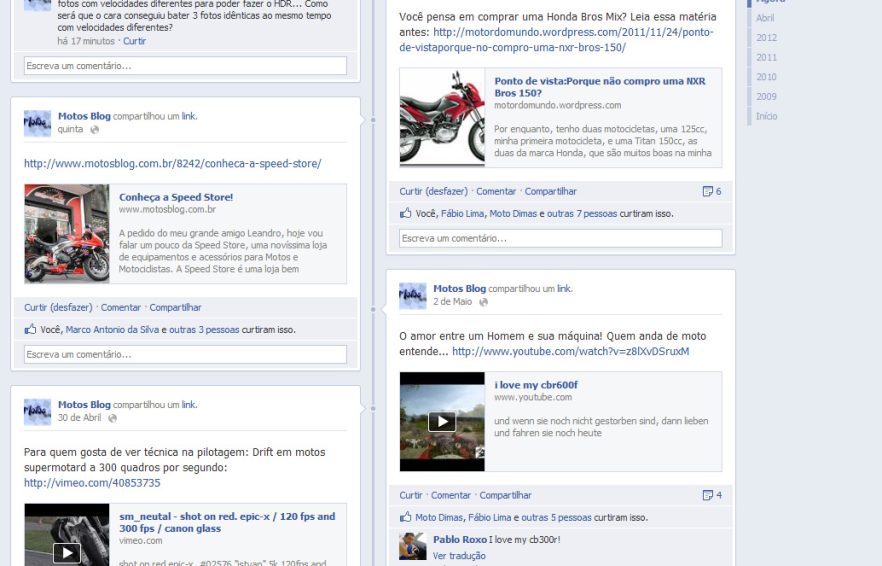This screenshot has width=882, height=566.
Task: Click Compartilhar on the NXR Bros post
Action: point(551,191)
